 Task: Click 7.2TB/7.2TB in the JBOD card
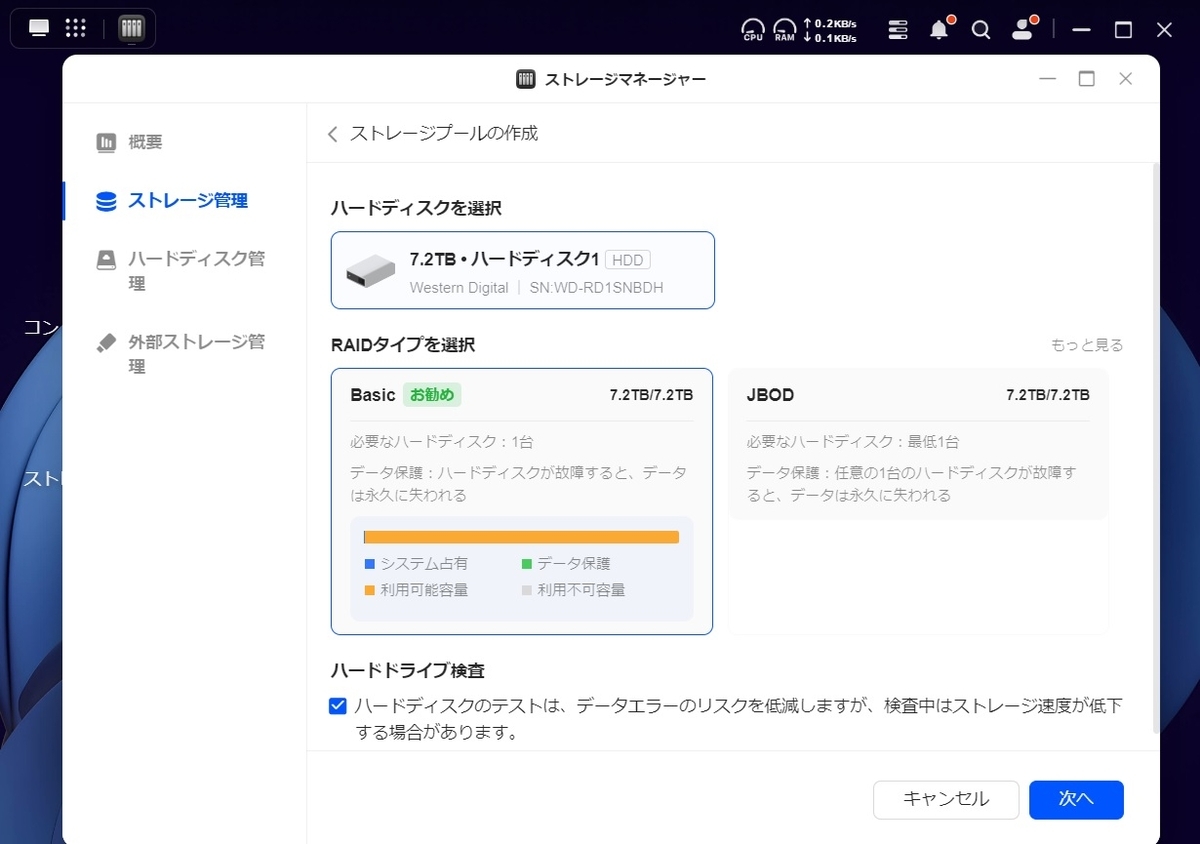pos(1048,395)
